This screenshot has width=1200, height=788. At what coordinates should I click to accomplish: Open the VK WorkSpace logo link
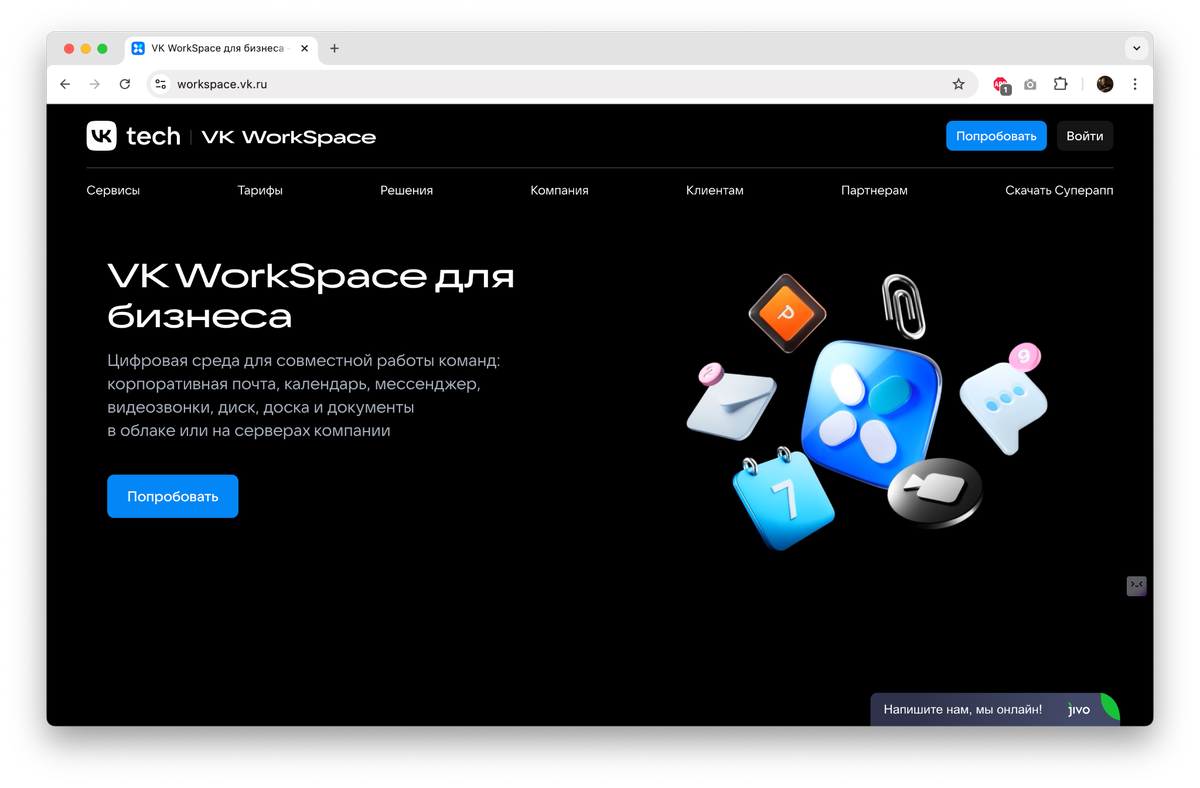pyautogui.click(x=289, y=137)
